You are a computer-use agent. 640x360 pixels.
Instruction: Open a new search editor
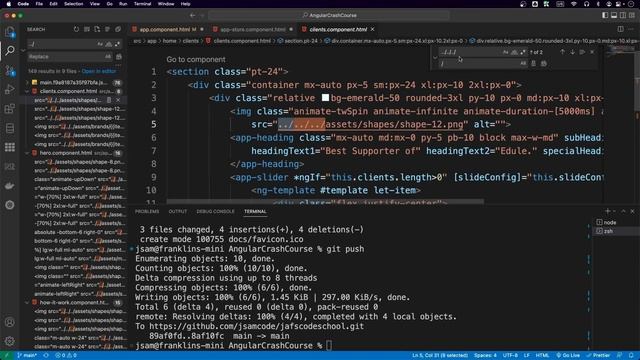coord(97,29)
